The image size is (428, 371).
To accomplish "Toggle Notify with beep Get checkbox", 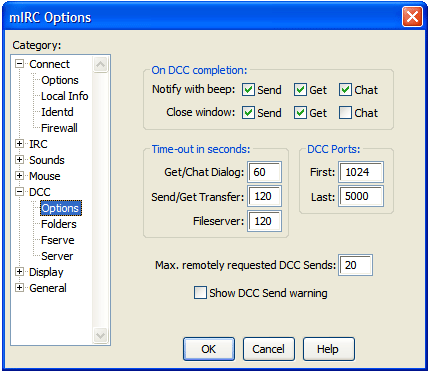I will (300, 90).
